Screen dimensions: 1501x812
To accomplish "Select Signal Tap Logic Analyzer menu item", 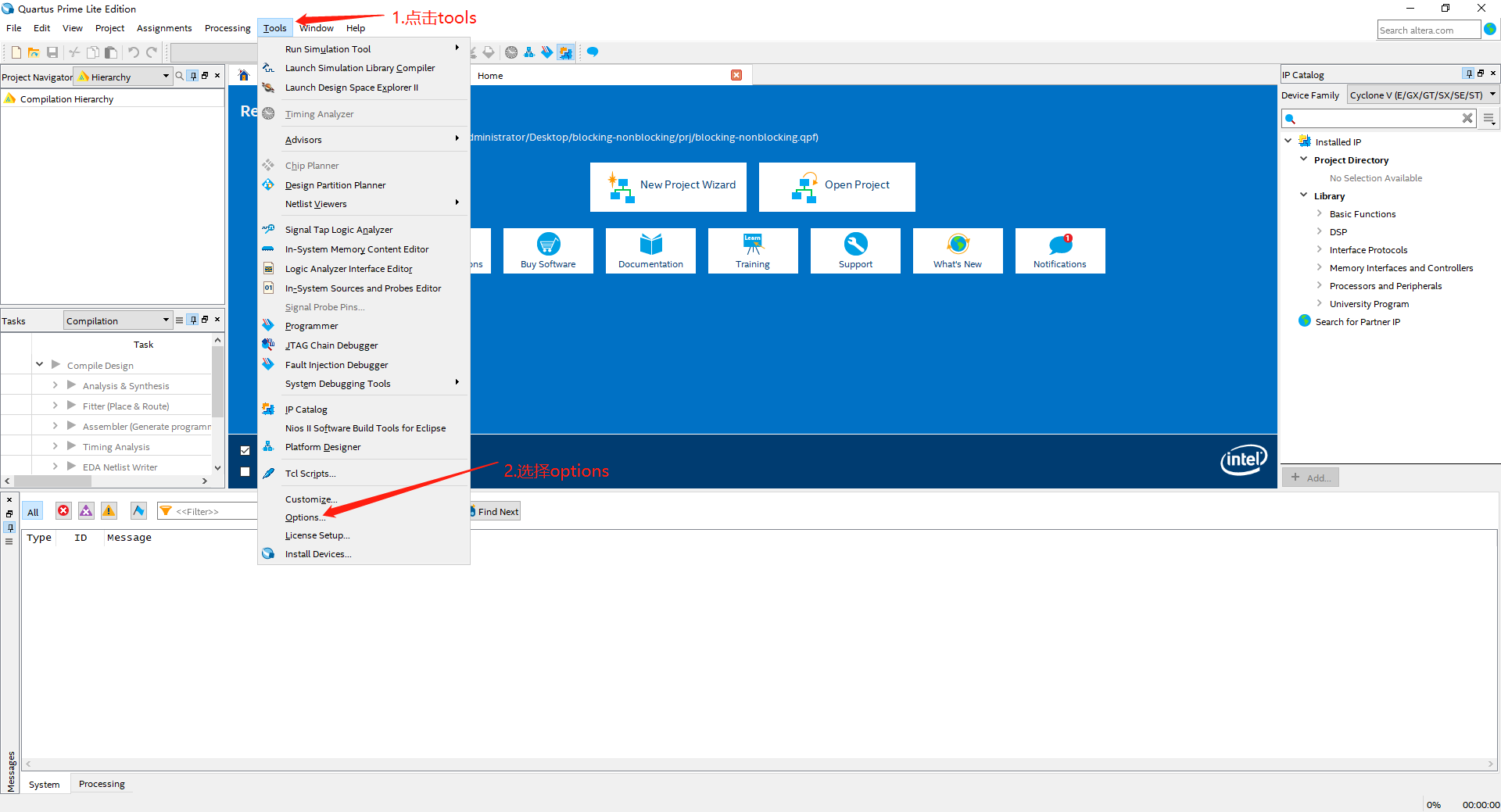I will pyautogui.click(x=364, y=230).
